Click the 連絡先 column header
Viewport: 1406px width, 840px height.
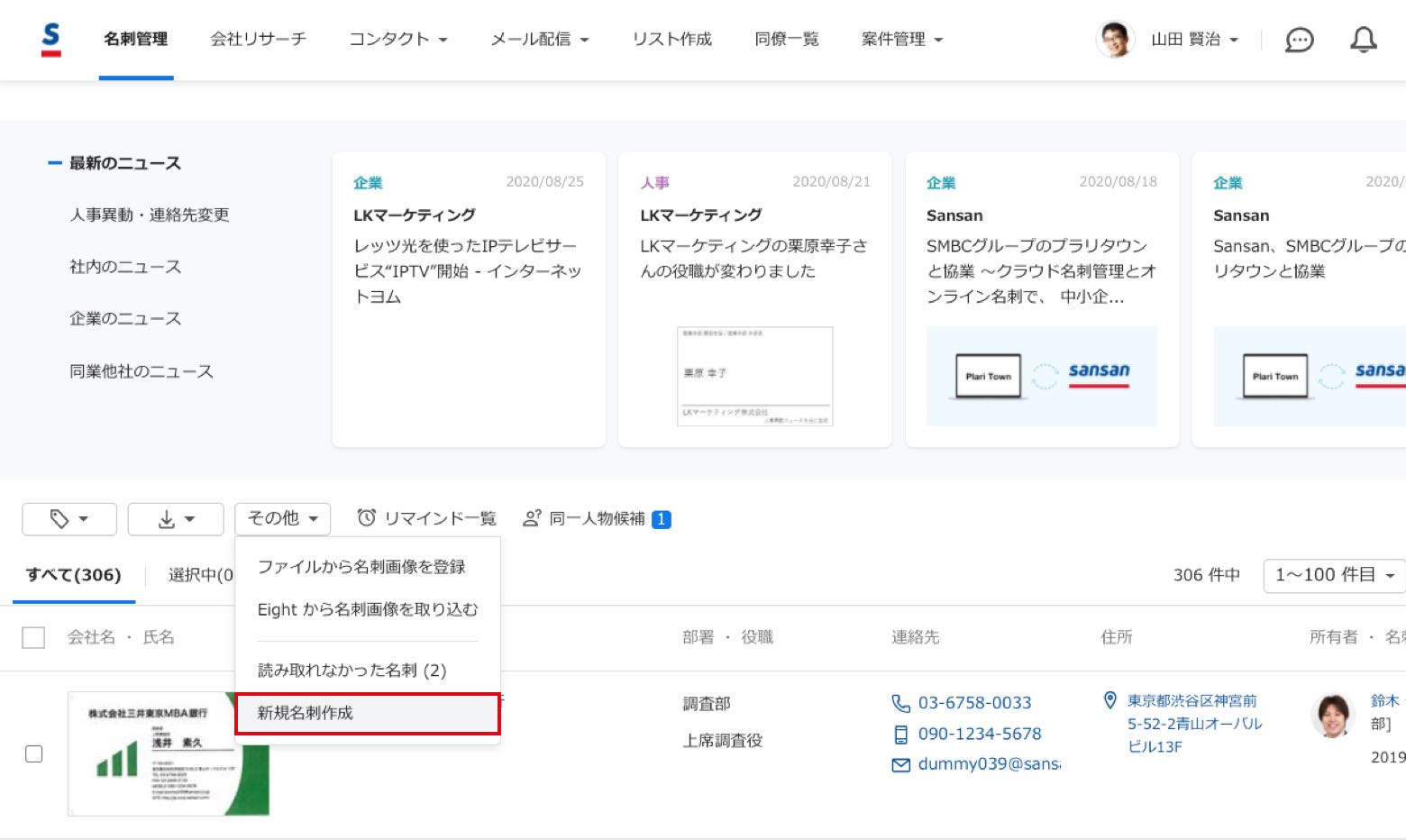(915, 637)
